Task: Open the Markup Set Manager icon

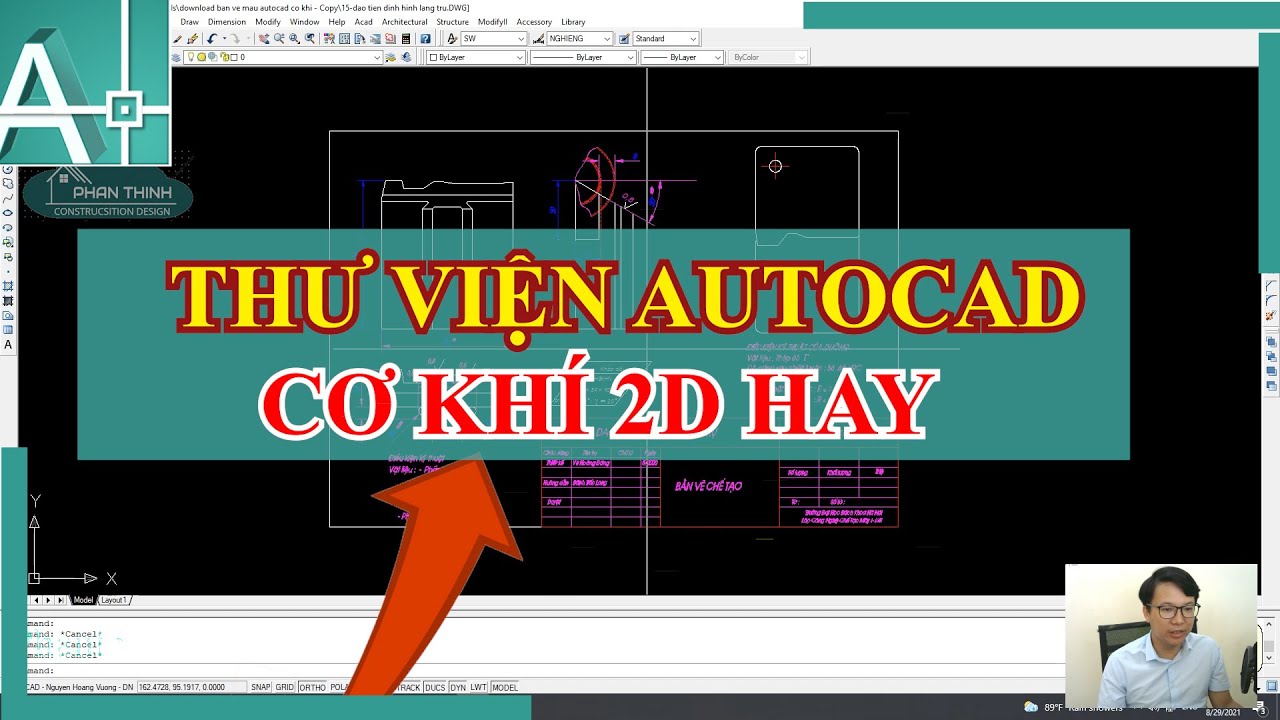Action: point(390,39)
